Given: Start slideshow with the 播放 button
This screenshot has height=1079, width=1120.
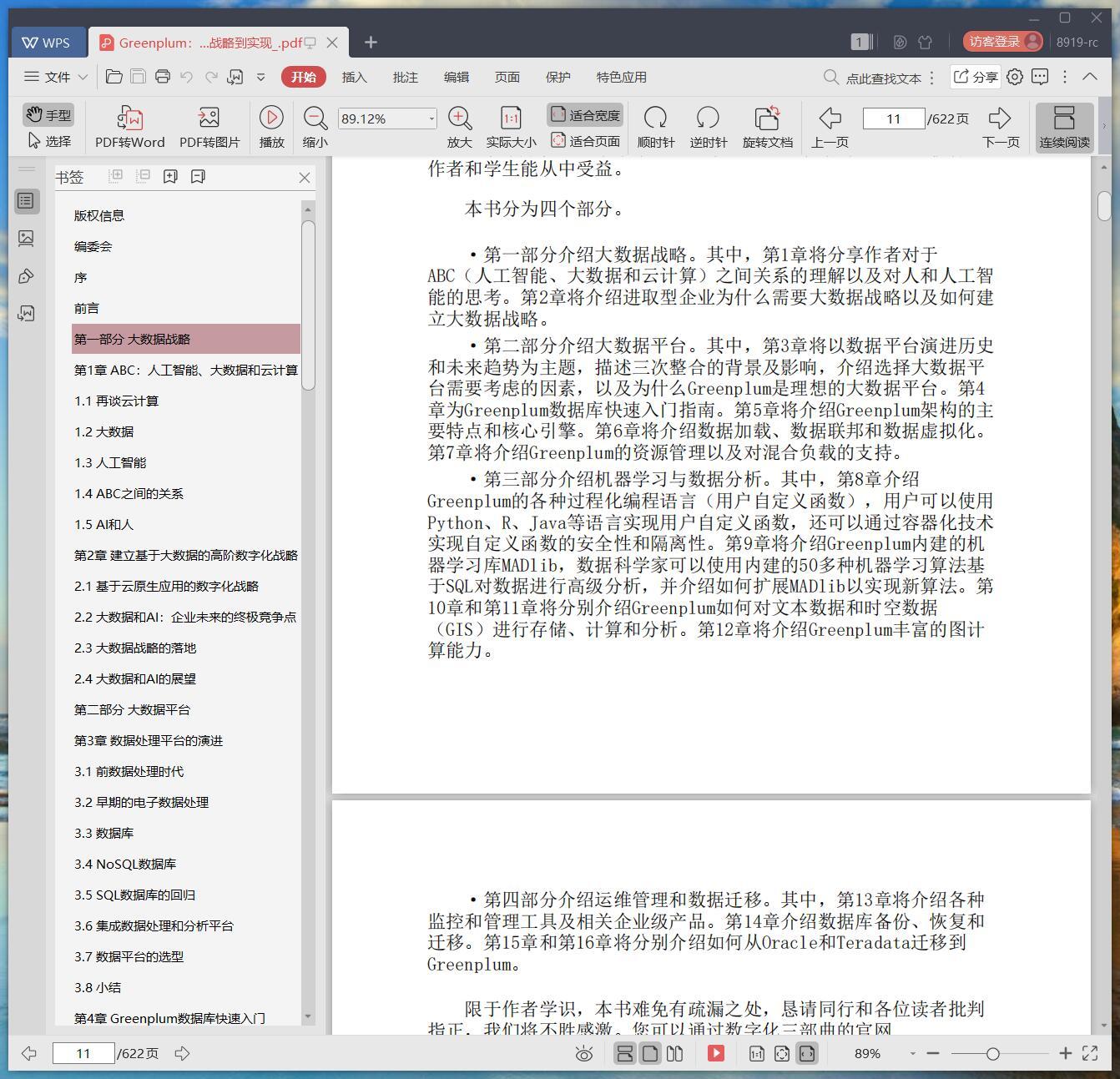Looking at the screenshot, I should 271,127.
